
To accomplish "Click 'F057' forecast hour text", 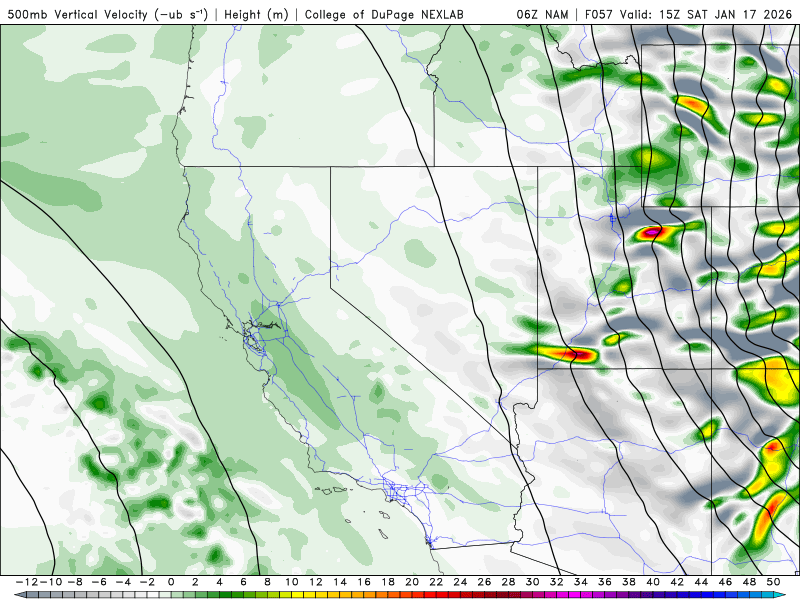I will pyautogui.click(x=598, y=14).
